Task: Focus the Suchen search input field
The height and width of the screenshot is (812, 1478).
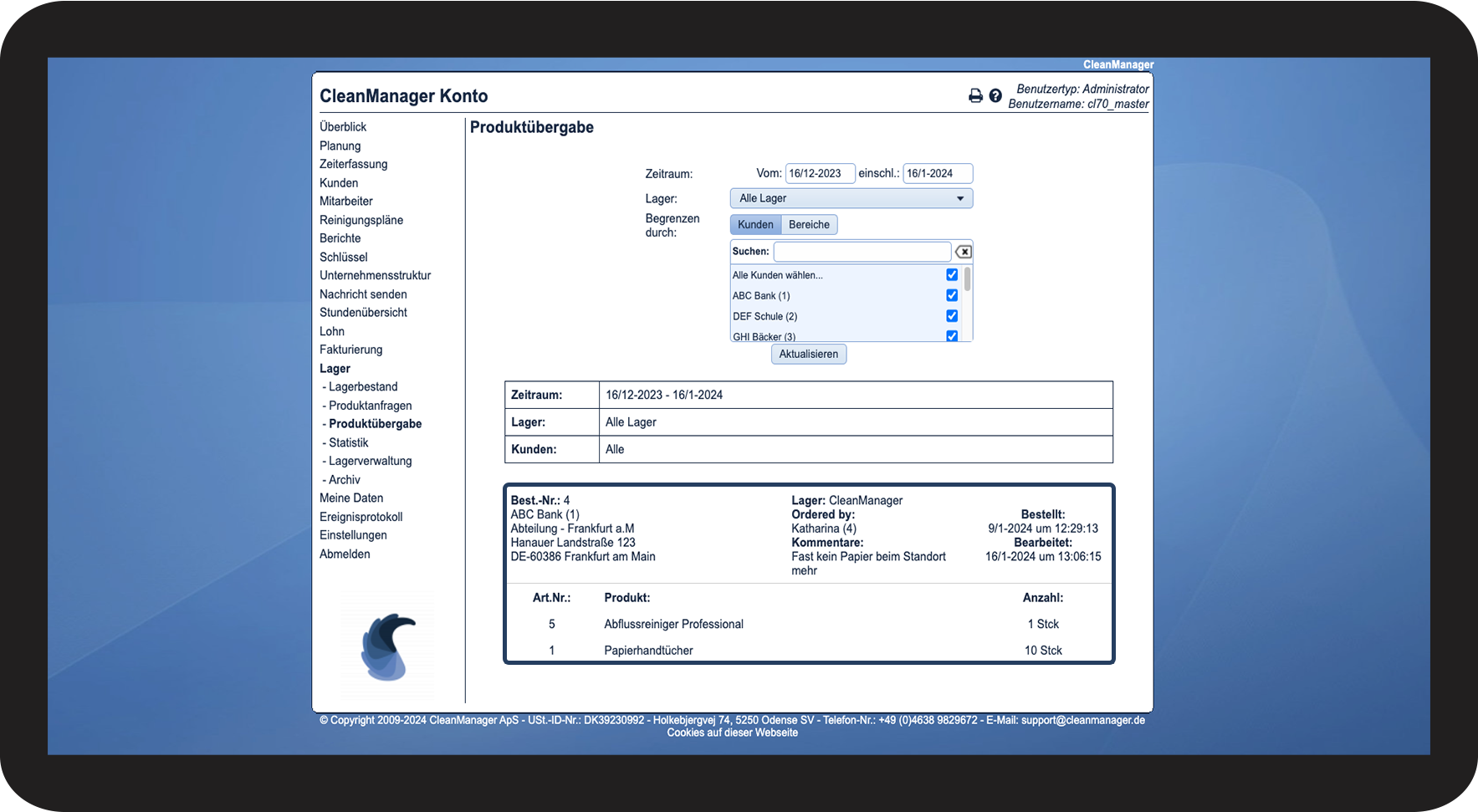Action: [862, 252]
